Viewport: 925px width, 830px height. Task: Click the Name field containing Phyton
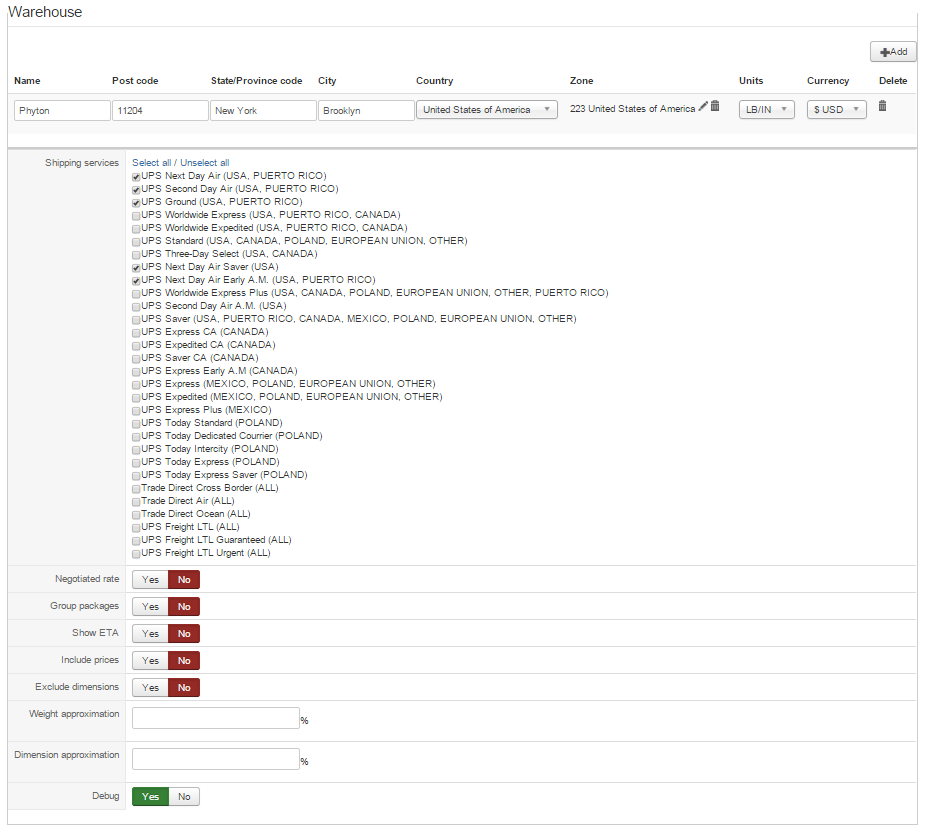point(62,110)
